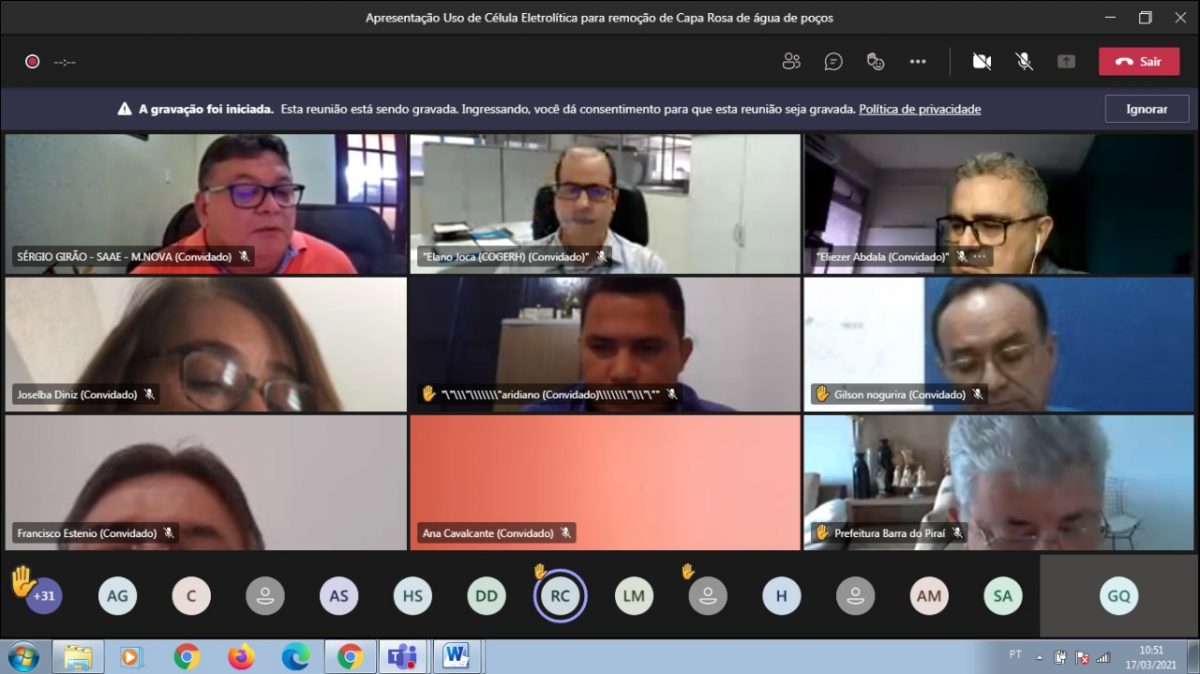This screenshot has width=1200, height=674.
Task: Click the Sair leave button
Action: click(1138, 62)
